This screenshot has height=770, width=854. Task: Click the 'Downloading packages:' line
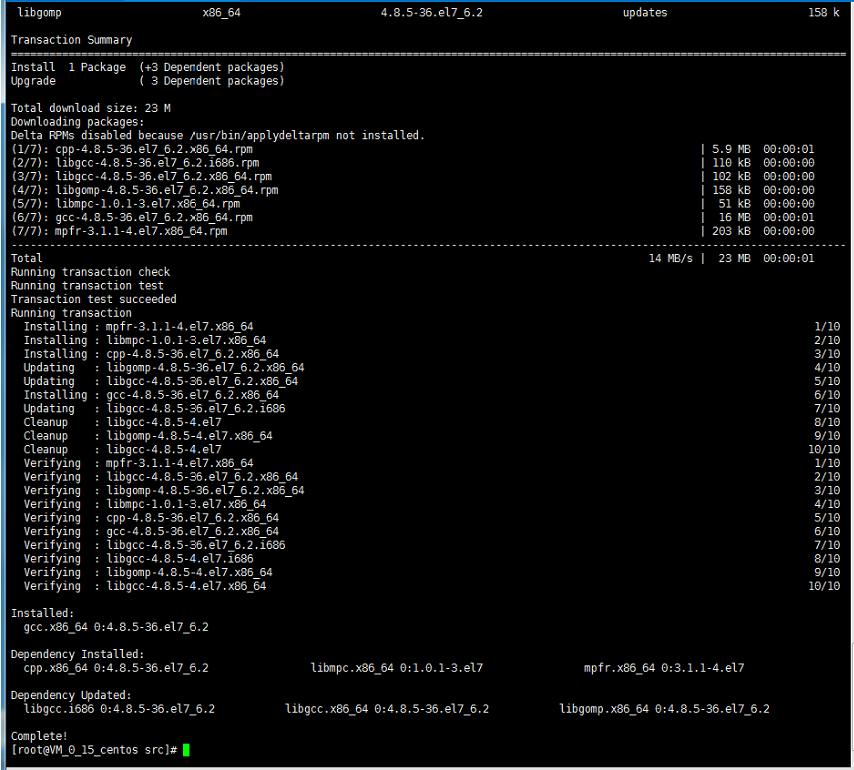coord(77,121)
